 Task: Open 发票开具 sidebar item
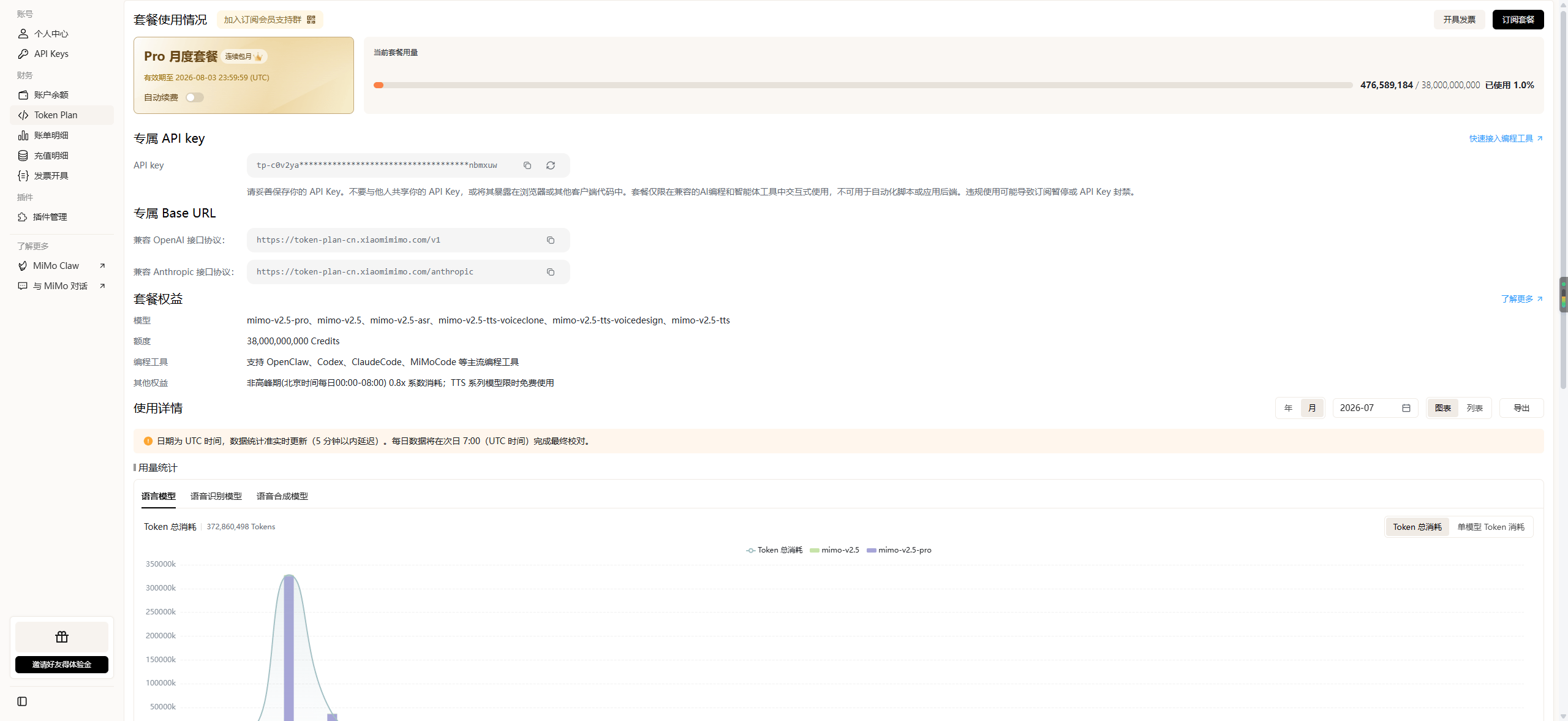[61, 176]
